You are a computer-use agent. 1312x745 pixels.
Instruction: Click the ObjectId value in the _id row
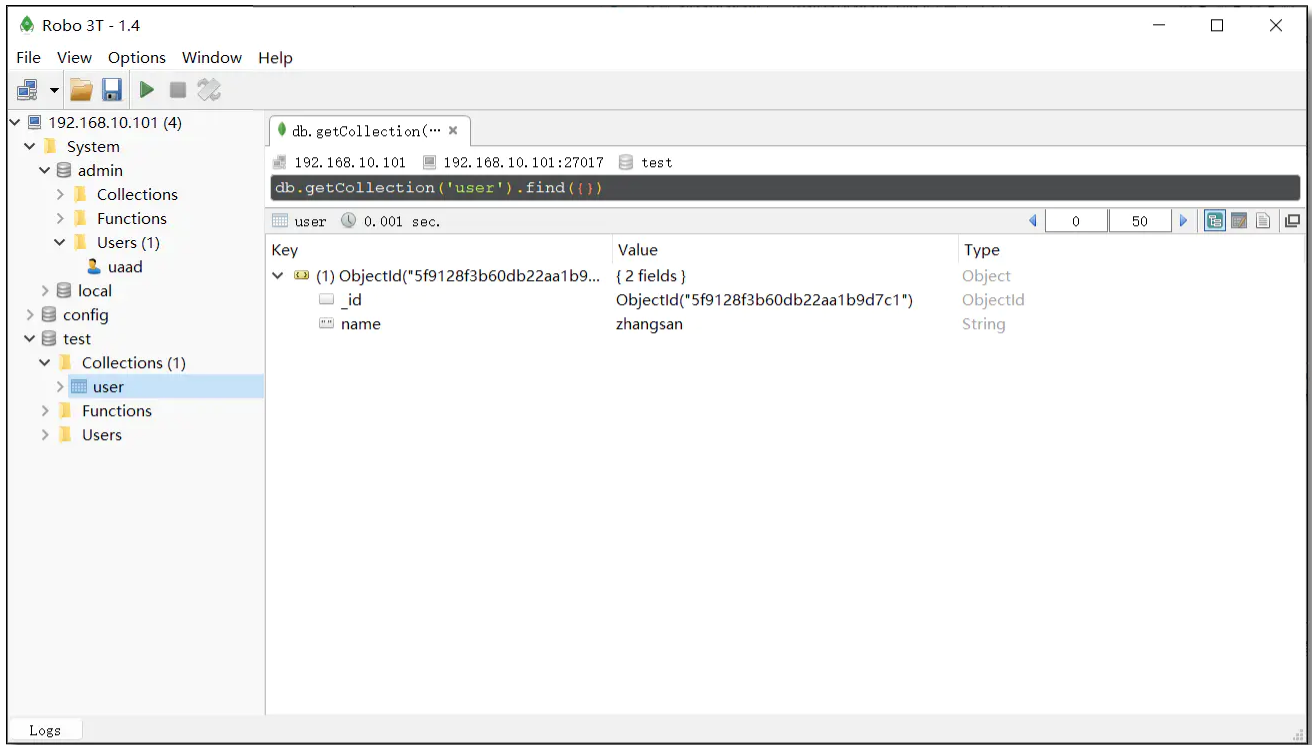pos(764,300)
